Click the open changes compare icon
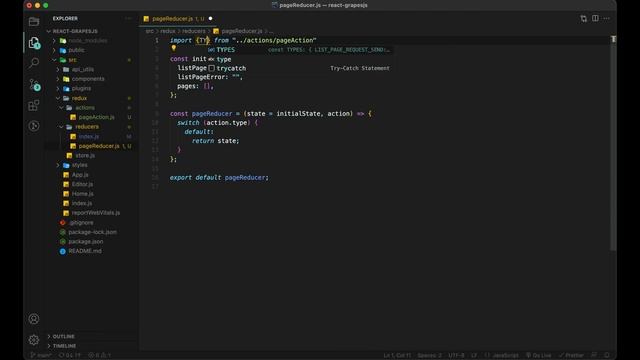The height and width of the screenshot is (360, 640). pos(584,18)
